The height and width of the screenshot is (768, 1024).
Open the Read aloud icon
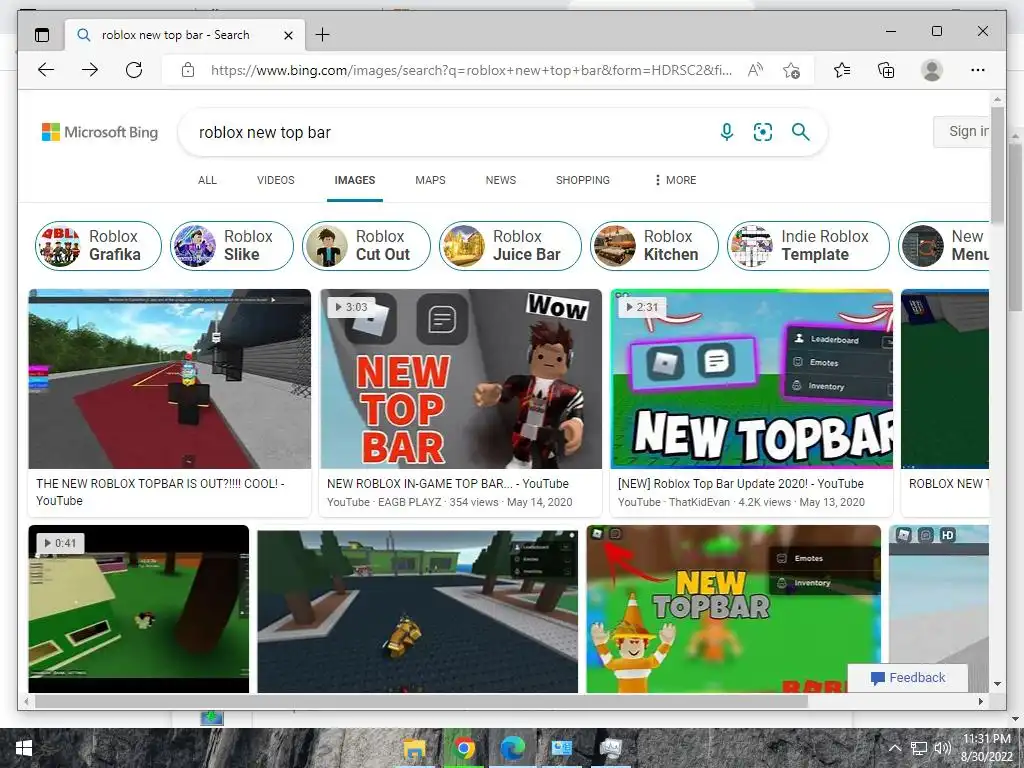tap(755, 70)
